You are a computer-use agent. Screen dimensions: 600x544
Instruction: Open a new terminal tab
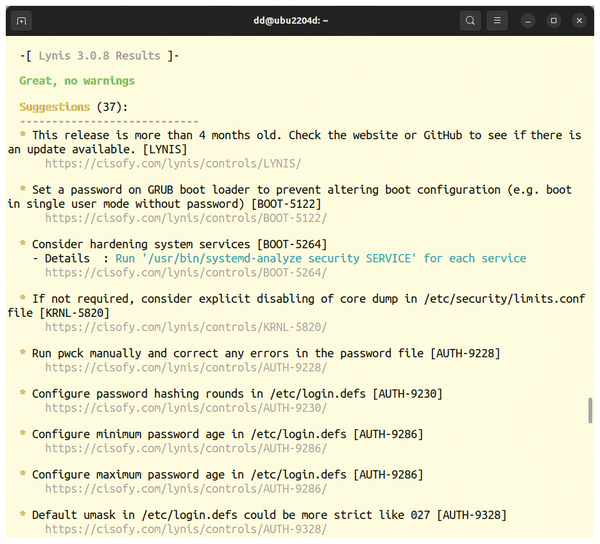point(21,21)
